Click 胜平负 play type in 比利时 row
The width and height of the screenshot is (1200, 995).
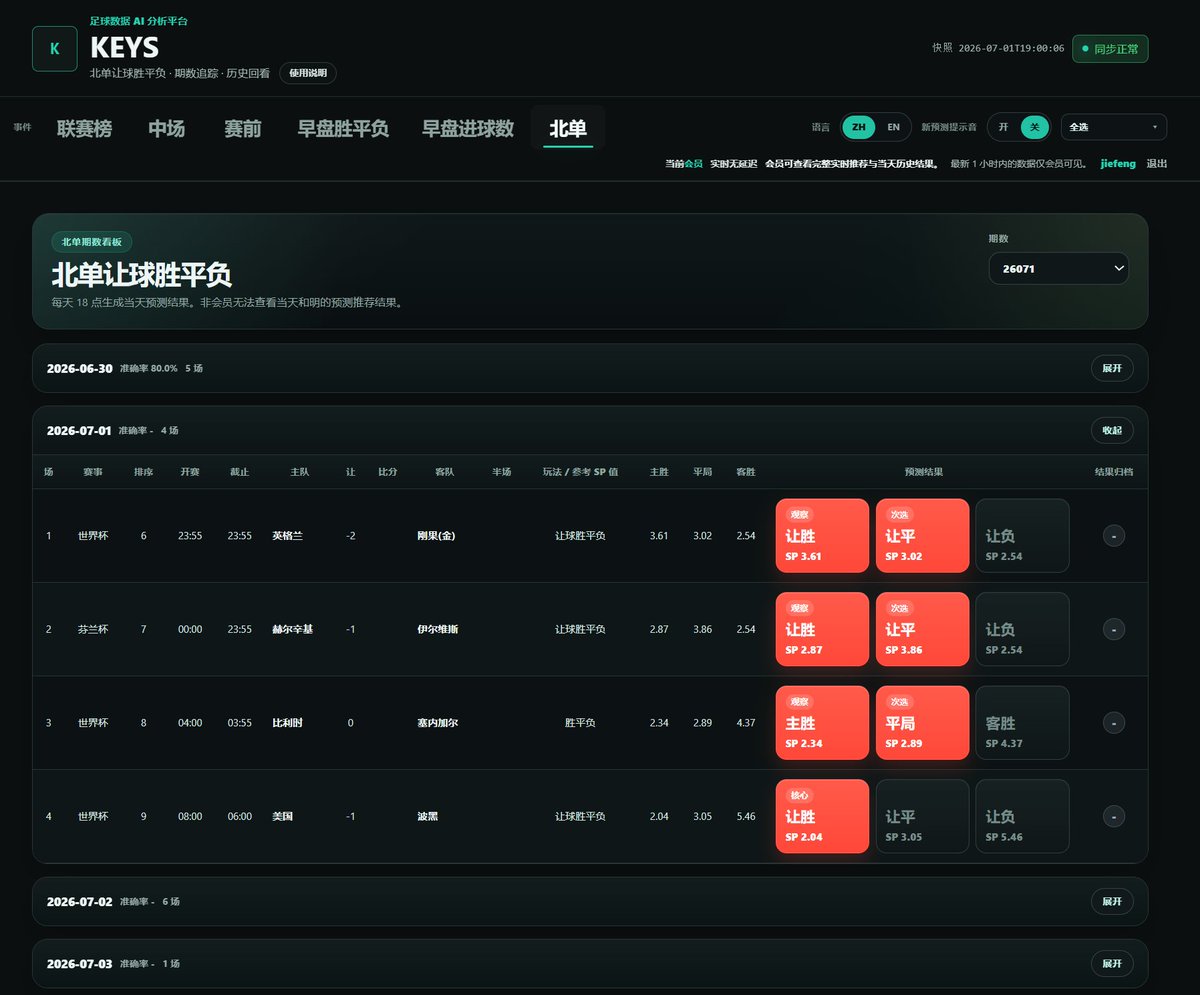coord(580,723)
